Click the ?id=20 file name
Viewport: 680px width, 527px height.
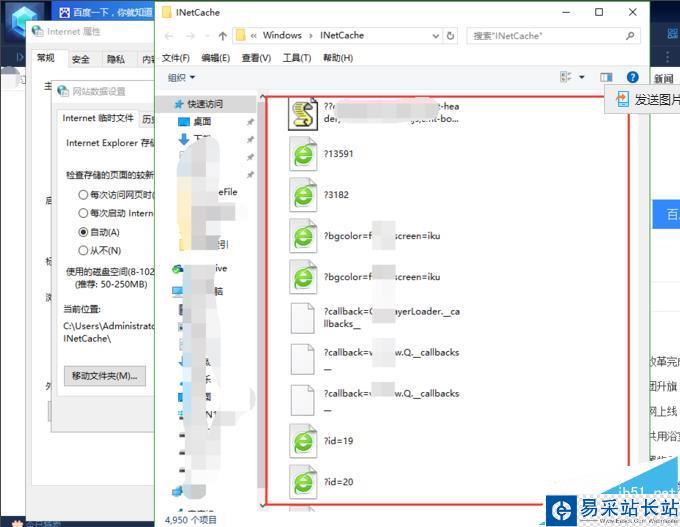coord(338,482)
